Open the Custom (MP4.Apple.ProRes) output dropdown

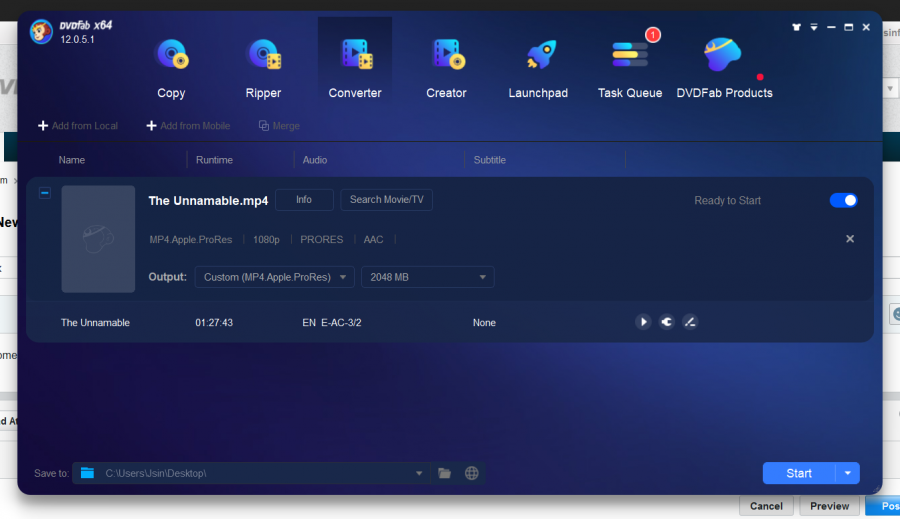[274, 277]
